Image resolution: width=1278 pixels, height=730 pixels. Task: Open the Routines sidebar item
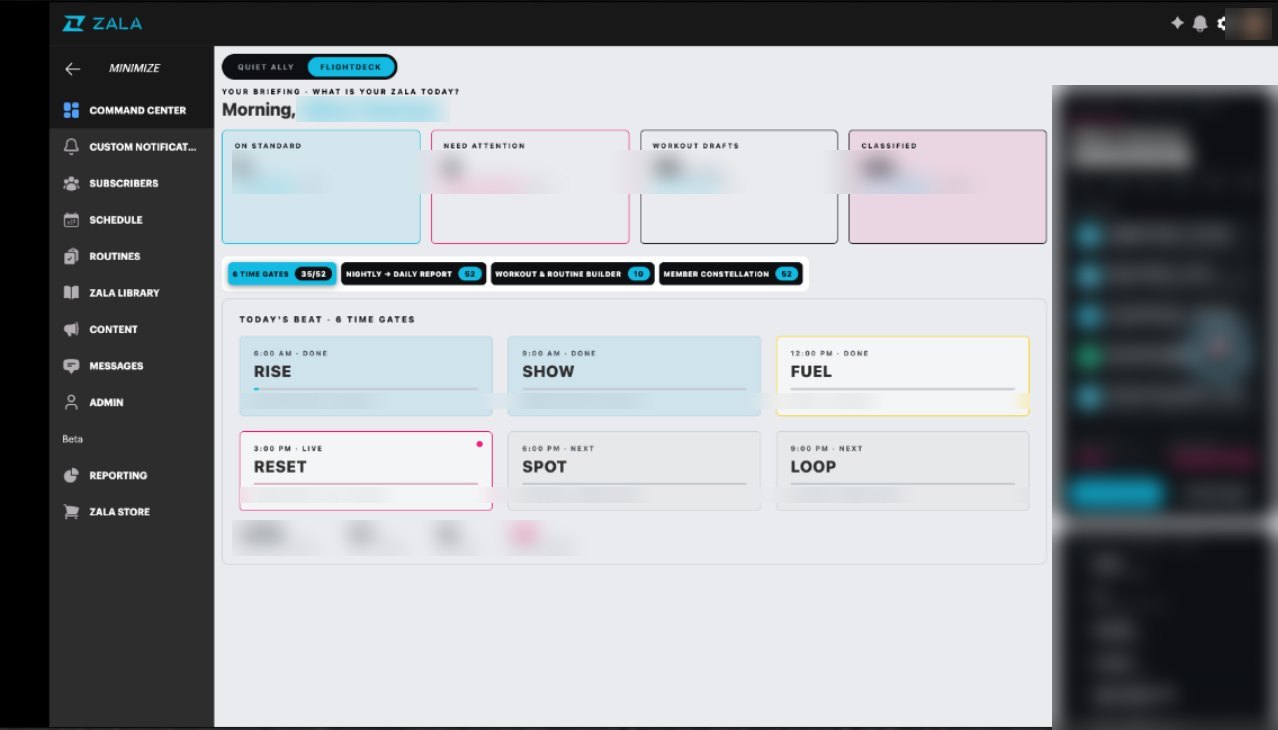pos(131,256)
